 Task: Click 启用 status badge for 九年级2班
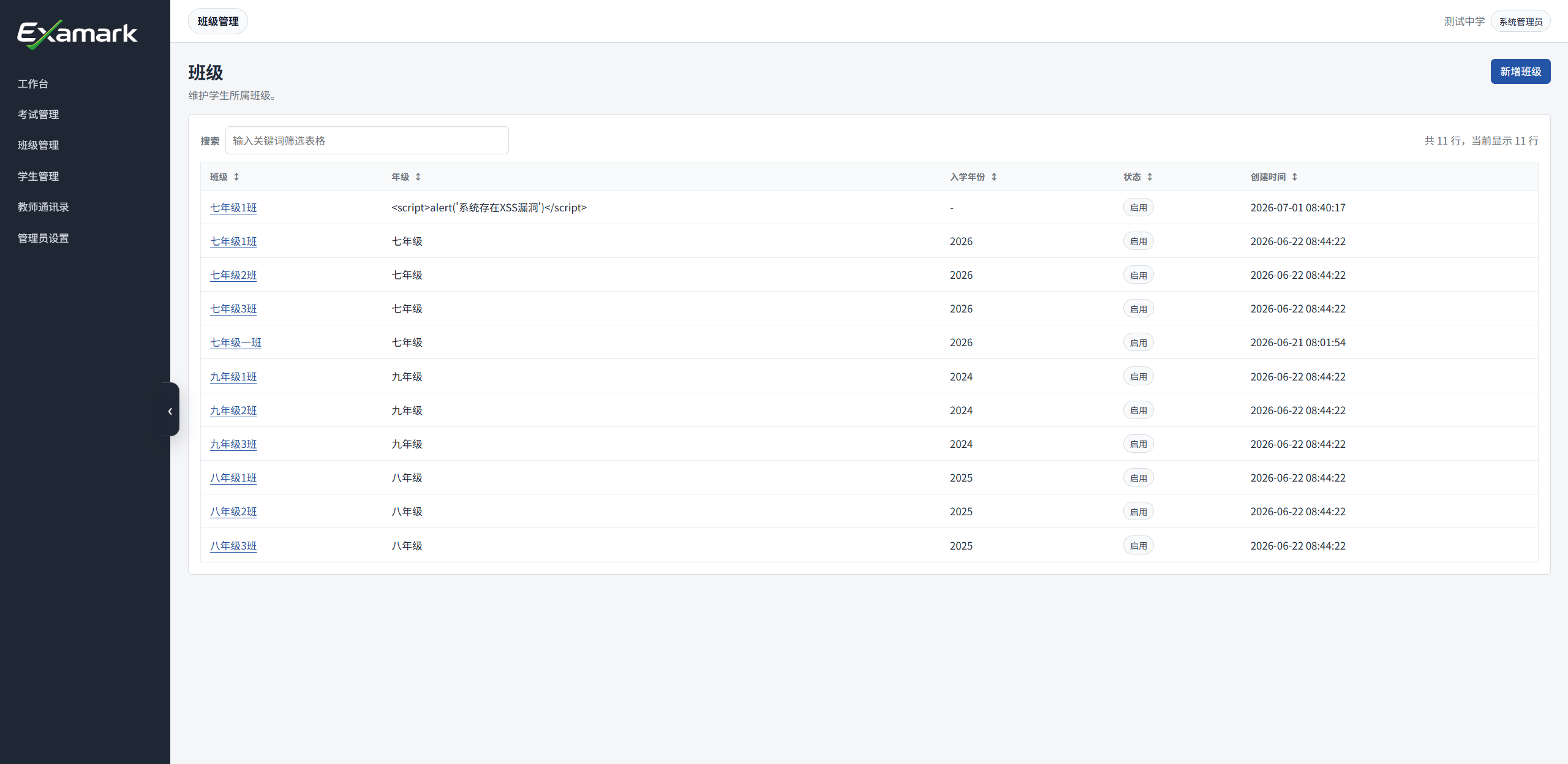point(1139,410)
